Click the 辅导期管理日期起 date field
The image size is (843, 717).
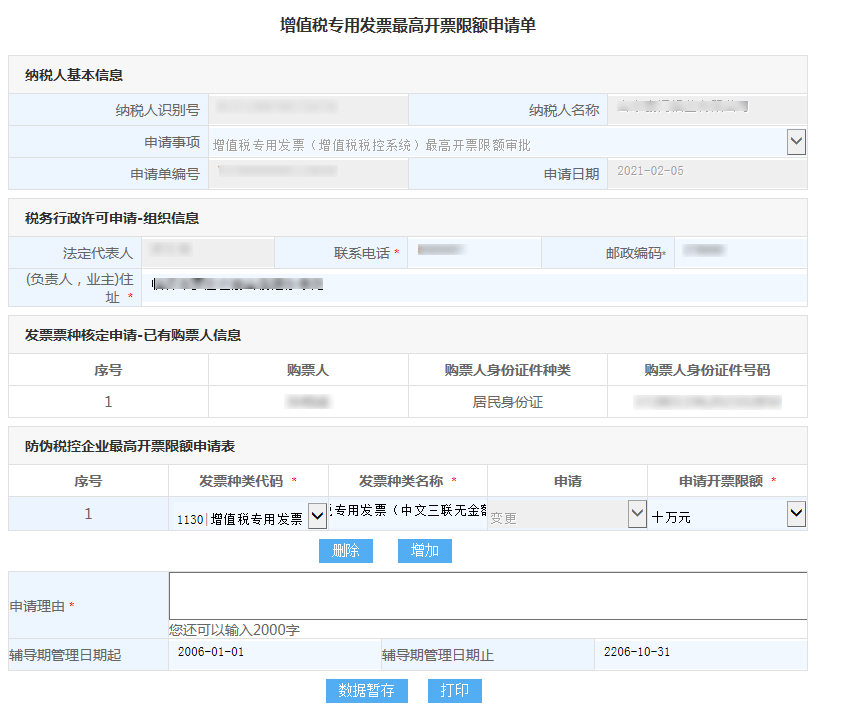coord(272,655)
